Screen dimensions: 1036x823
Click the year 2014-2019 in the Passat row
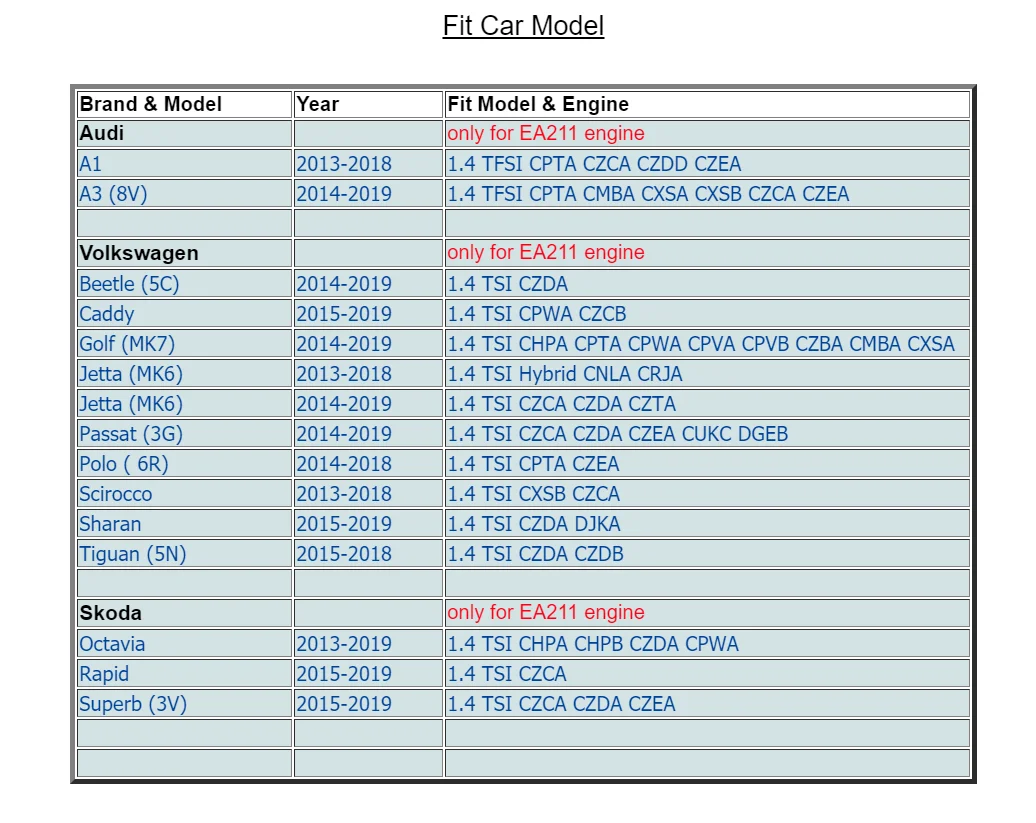coord(368,433)
